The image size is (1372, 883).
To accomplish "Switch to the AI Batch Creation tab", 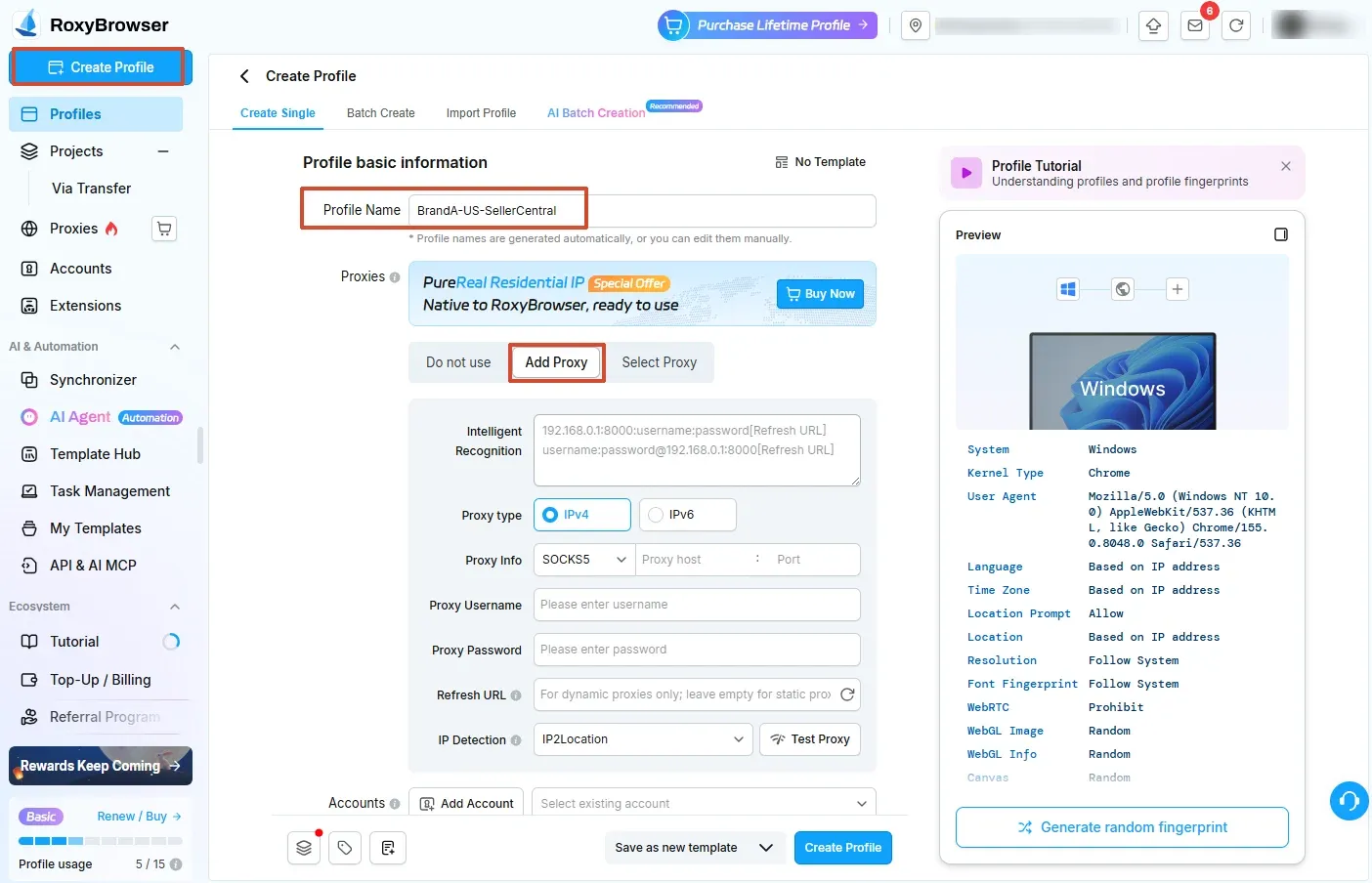I will [x=596, y=113].
